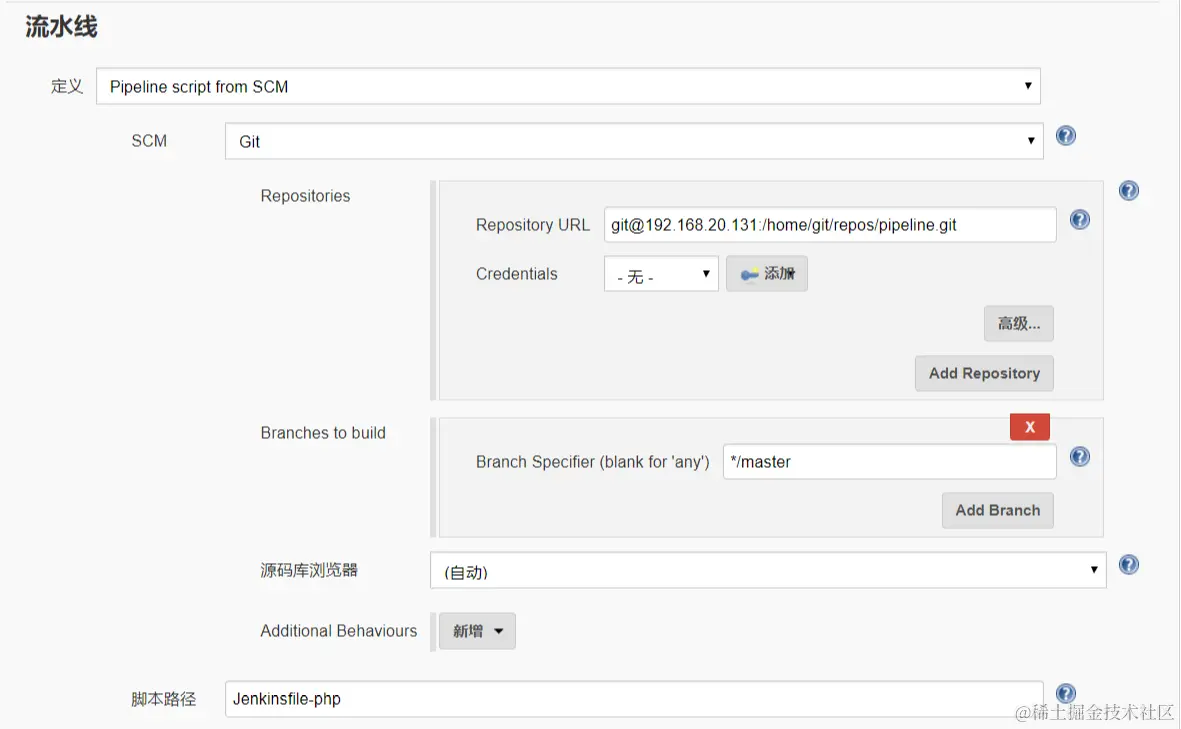Expand the SCM Git dropdown

pos(633,141)
